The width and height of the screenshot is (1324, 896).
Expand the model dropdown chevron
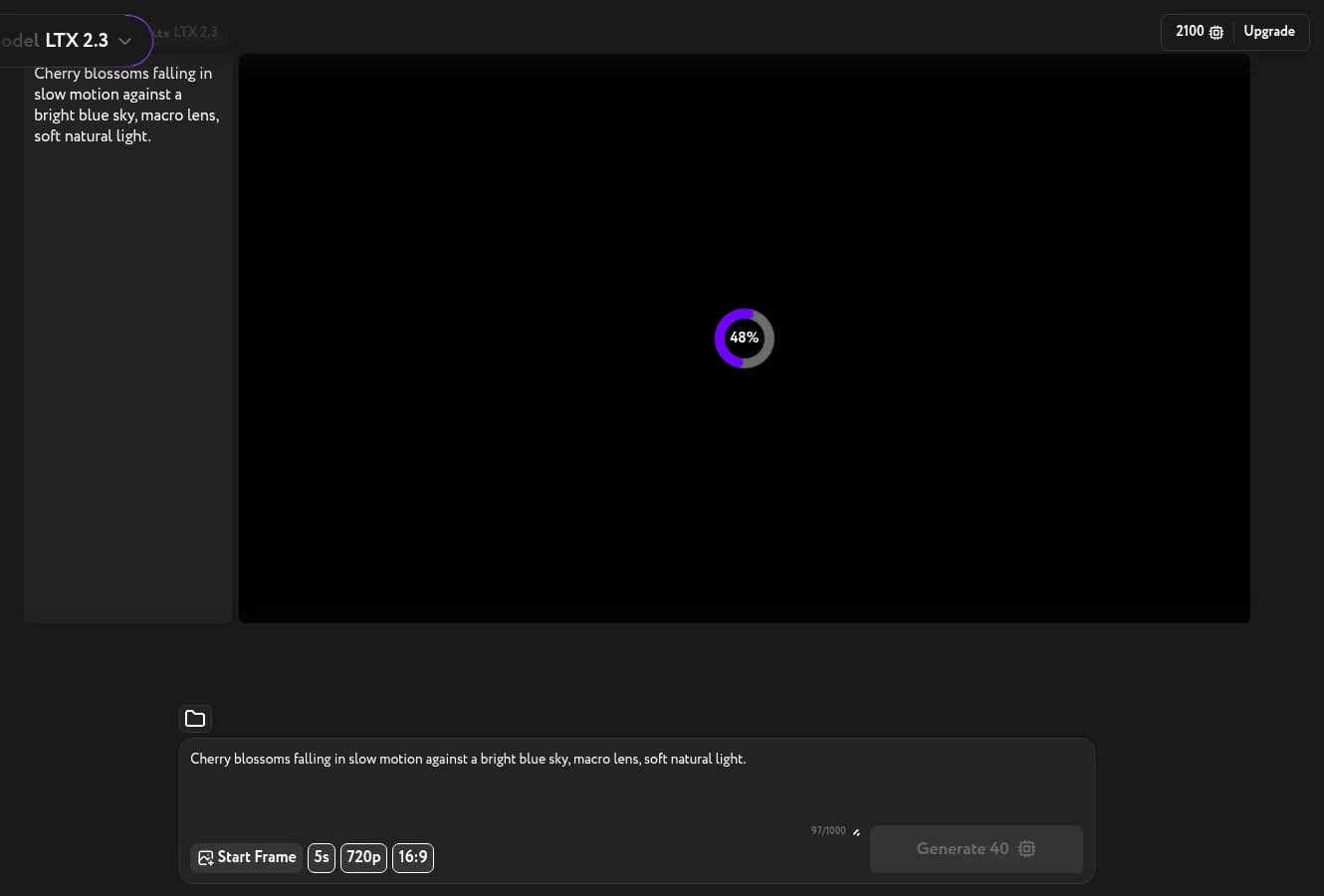click(x=124, y=41)
